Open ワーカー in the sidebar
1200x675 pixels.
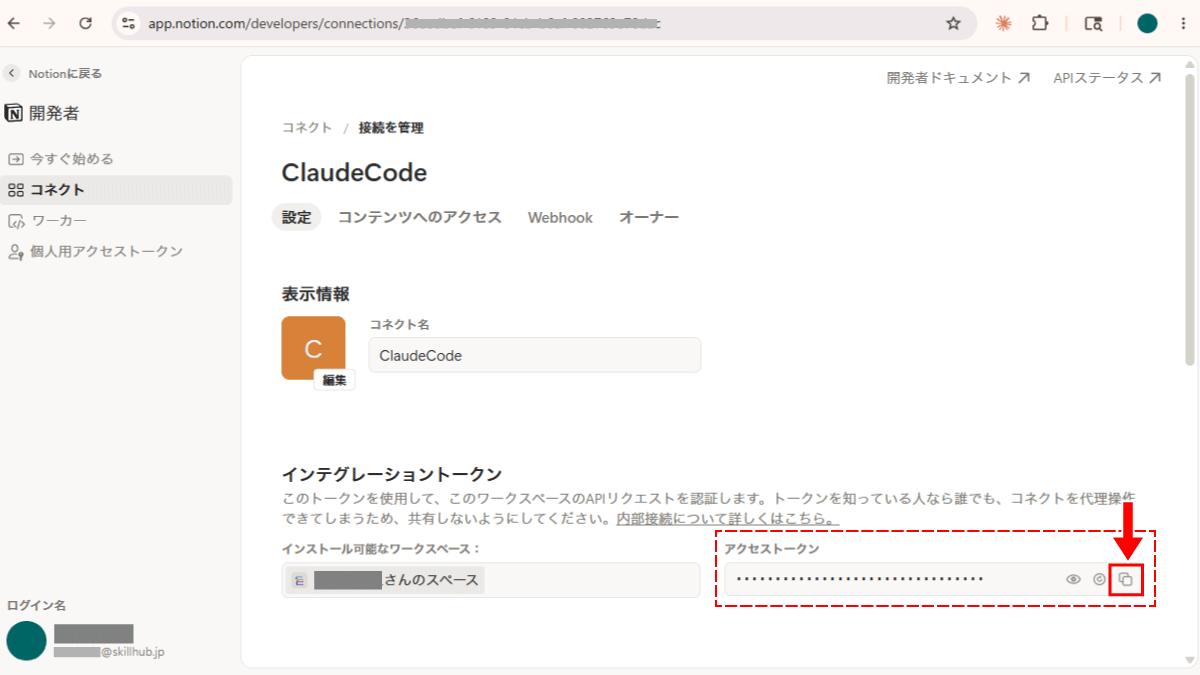click(48, 221)
